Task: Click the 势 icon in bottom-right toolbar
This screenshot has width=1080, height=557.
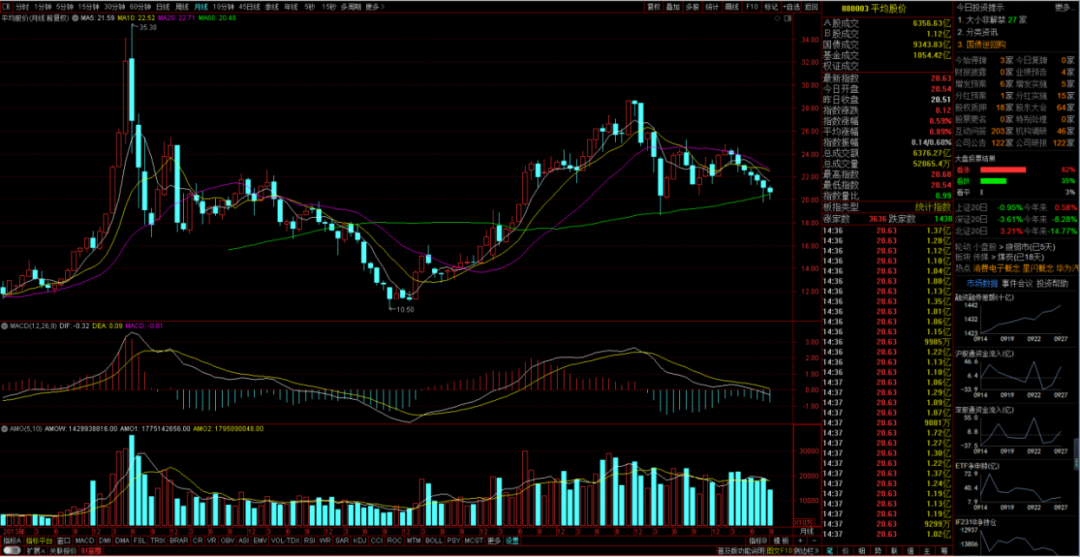Action: tap(878, 551)
